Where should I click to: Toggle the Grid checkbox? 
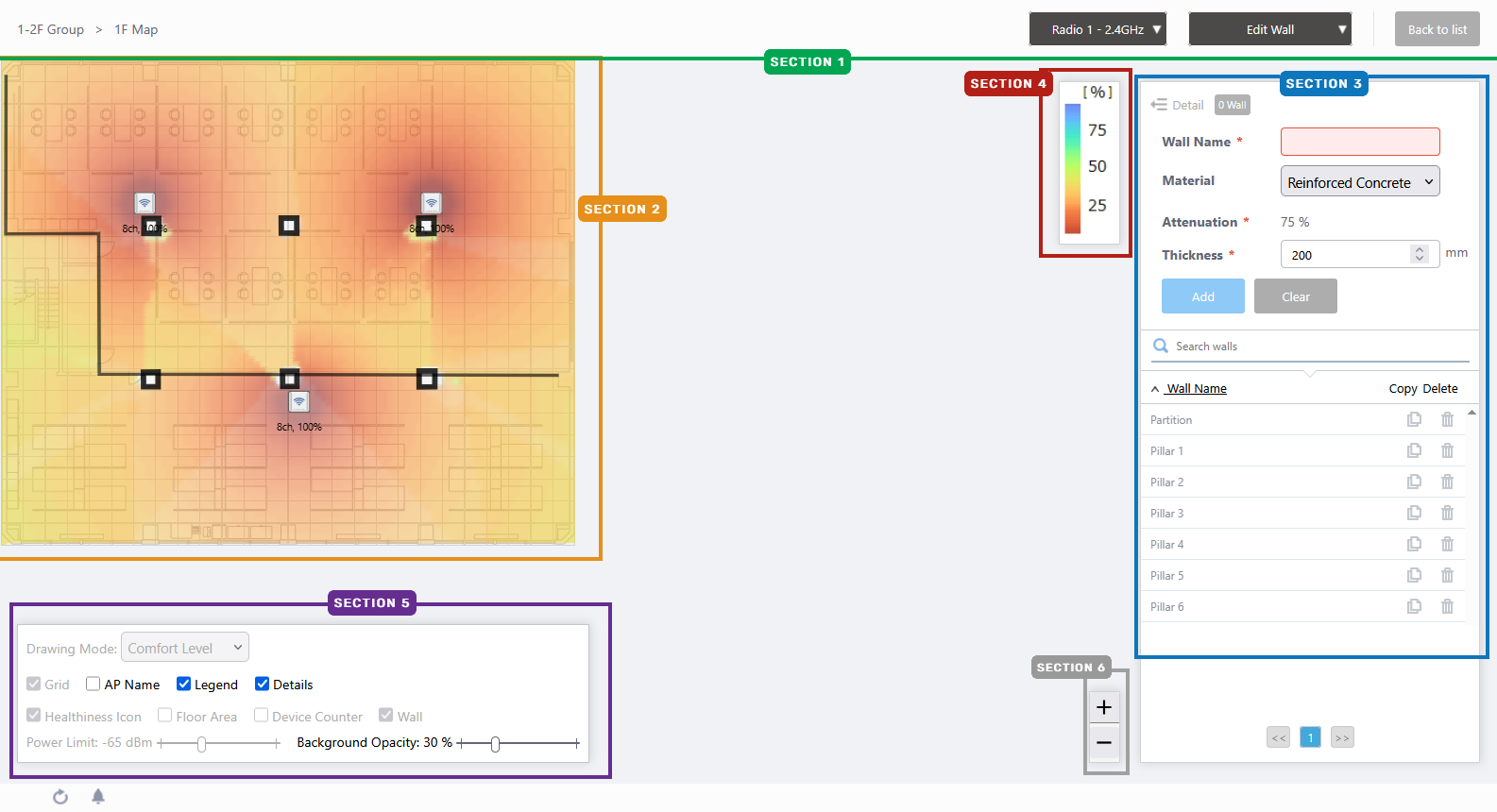34,684
